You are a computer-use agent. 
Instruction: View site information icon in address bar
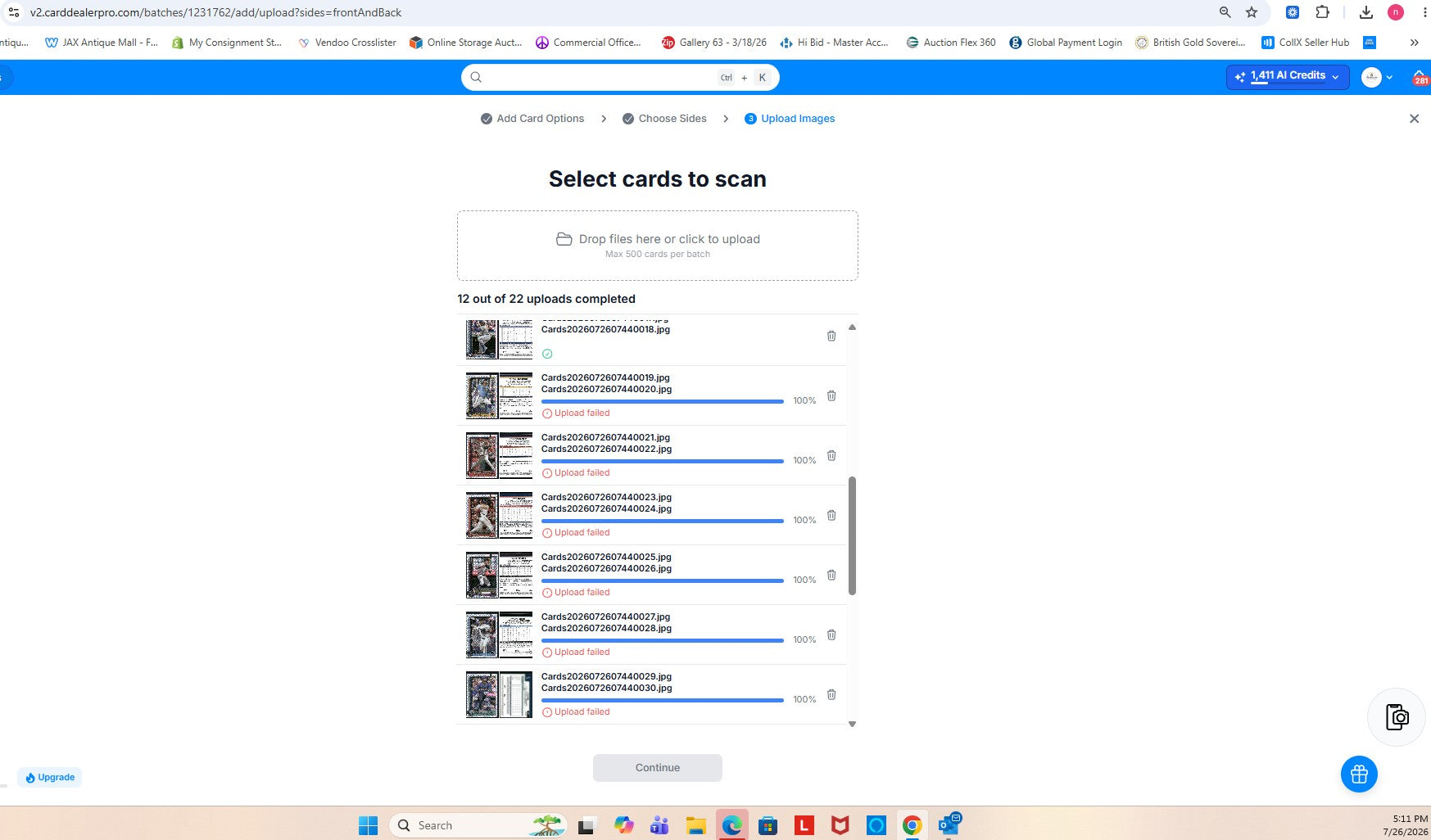[x=13, y=12]
